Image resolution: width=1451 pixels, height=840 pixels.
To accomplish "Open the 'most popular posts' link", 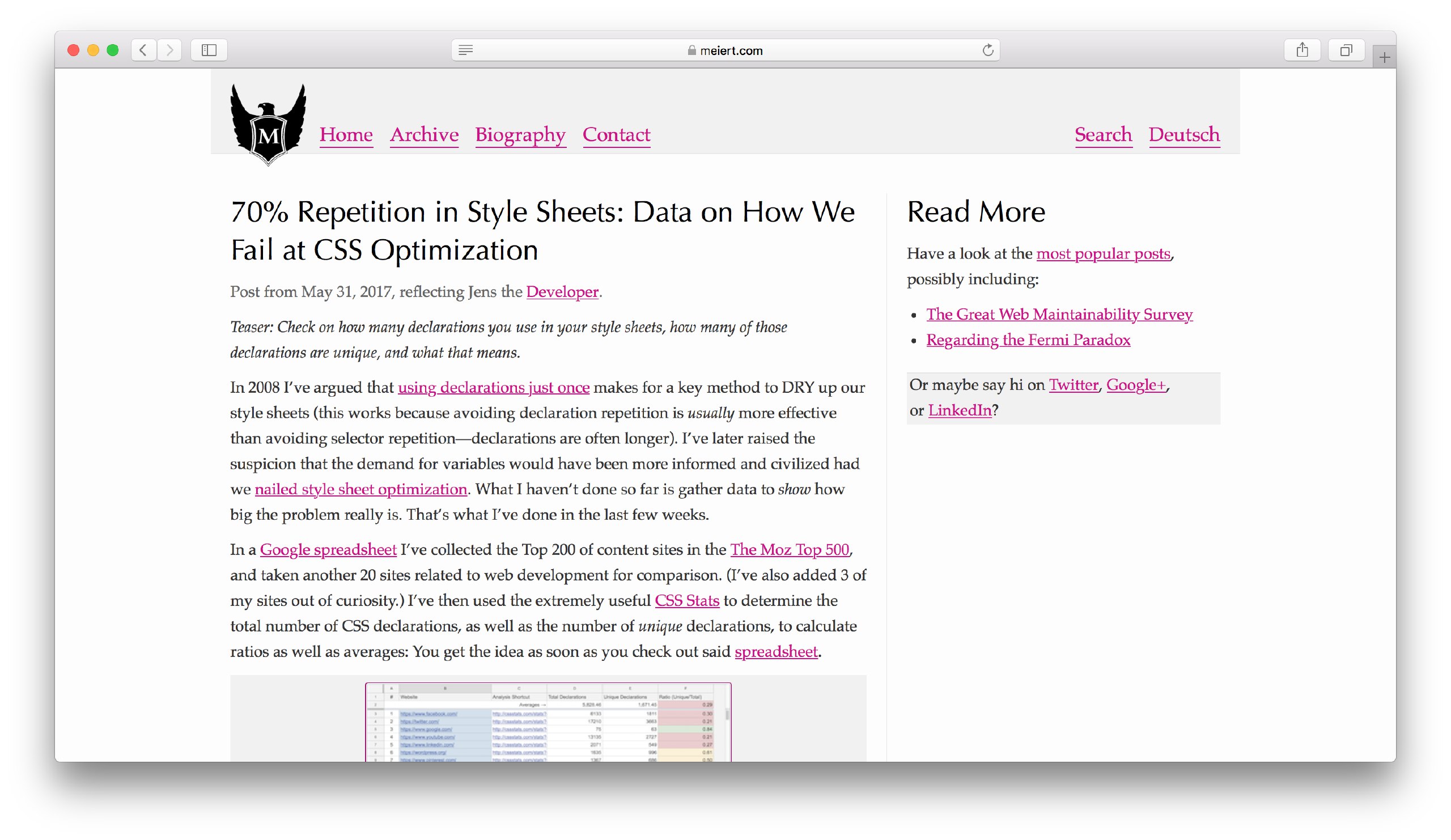I will (1103, 254).
